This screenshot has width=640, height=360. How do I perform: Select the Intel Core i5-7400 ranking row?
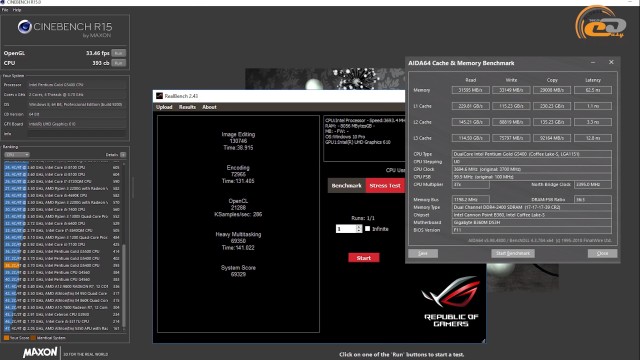(63, 209)
